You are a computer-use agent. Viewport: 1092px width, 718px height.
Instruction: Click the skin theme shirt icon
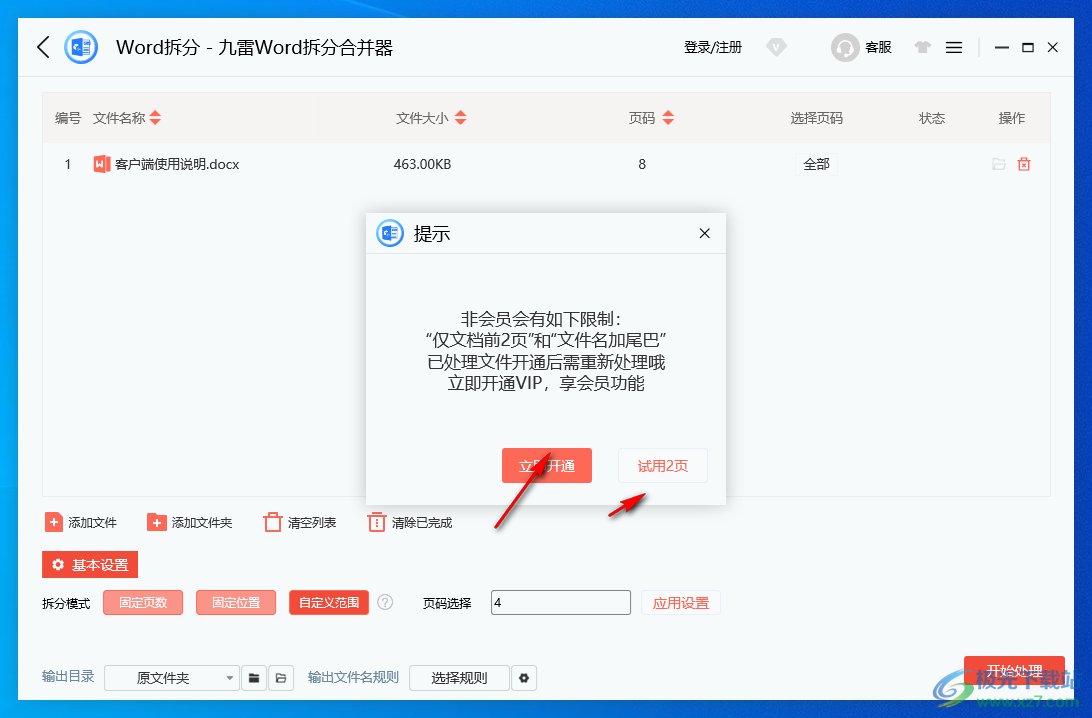click(921, 47)
